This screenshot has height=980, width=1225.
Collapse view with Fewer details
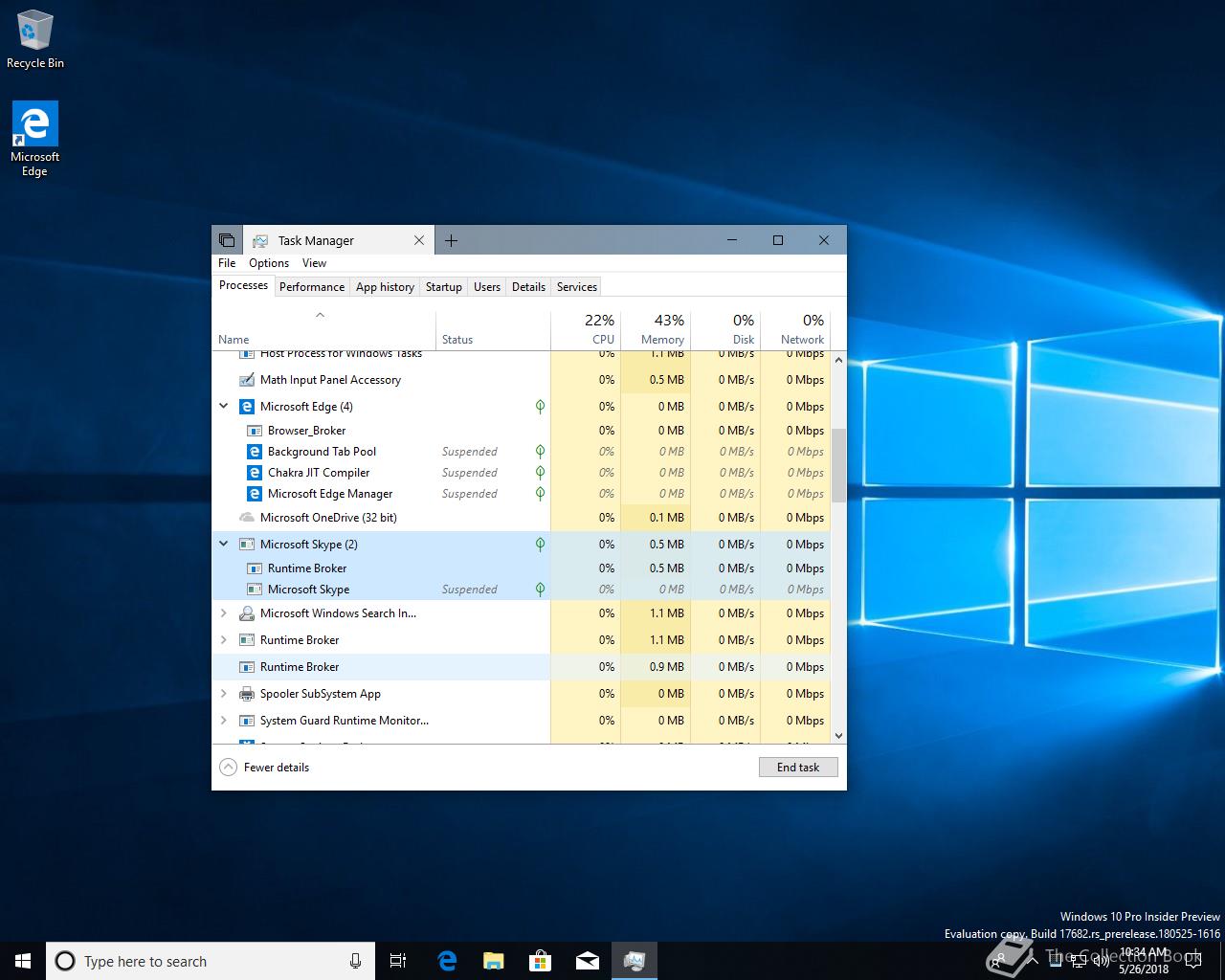point(265,768)
